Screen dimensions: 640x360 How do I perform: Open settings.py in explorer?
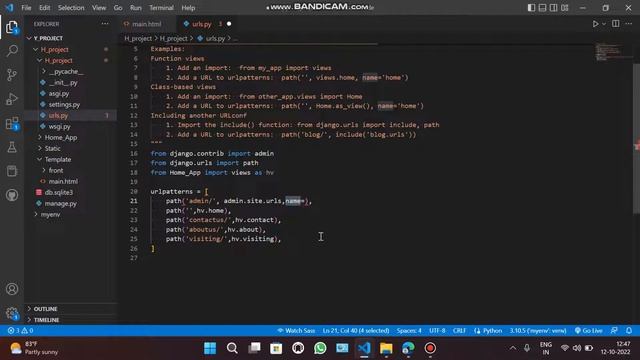coord(64,104)
